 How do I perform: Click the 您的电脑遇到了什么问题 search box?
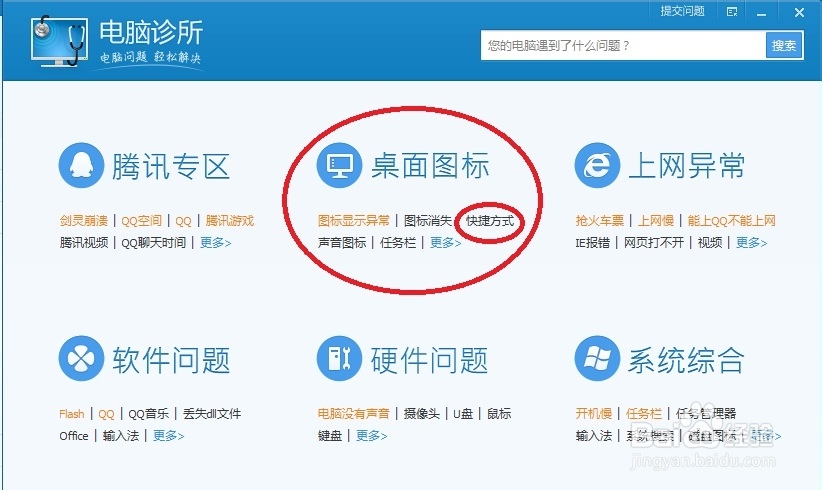point(623,46)
